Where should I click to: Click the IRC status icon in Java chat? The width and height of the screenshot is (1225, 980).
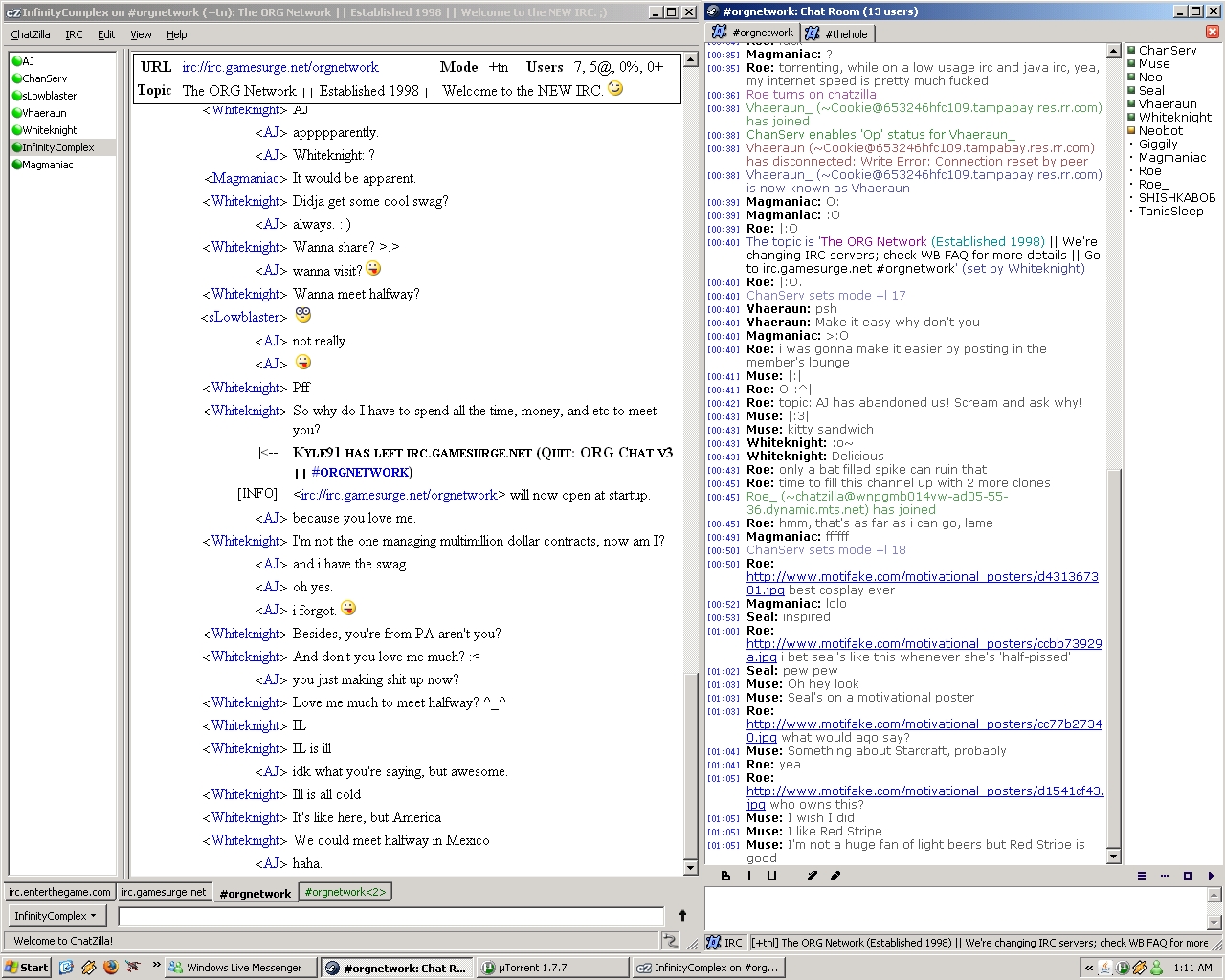click(714, 943)
